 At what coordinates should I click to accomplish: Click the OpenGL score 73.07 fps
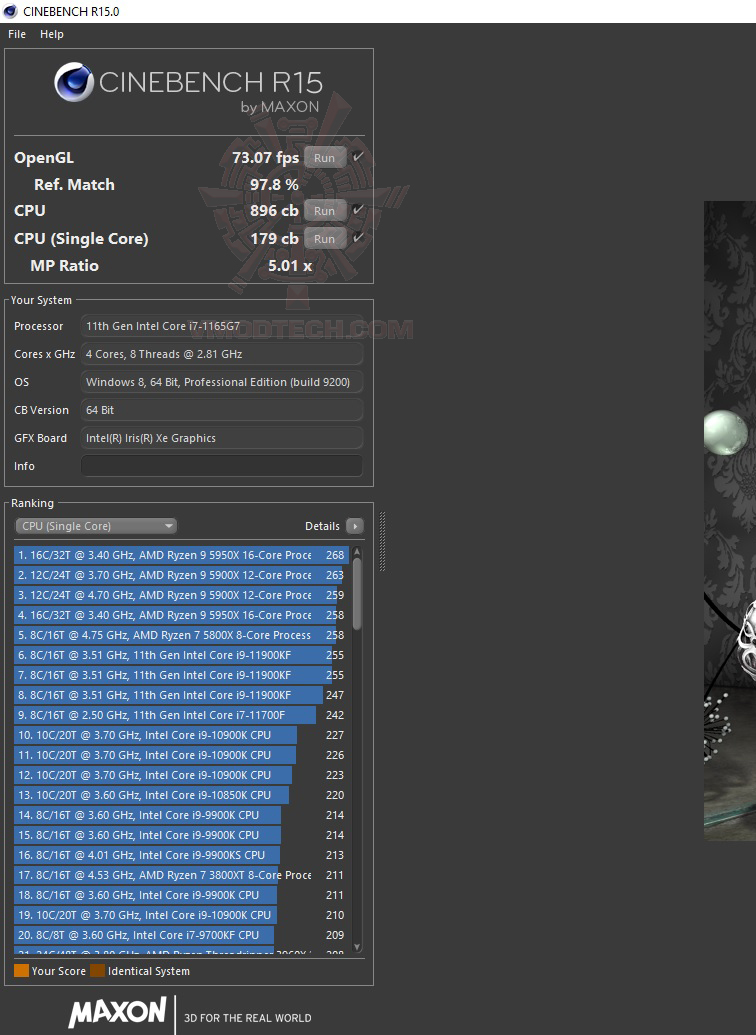click(265, 158)
